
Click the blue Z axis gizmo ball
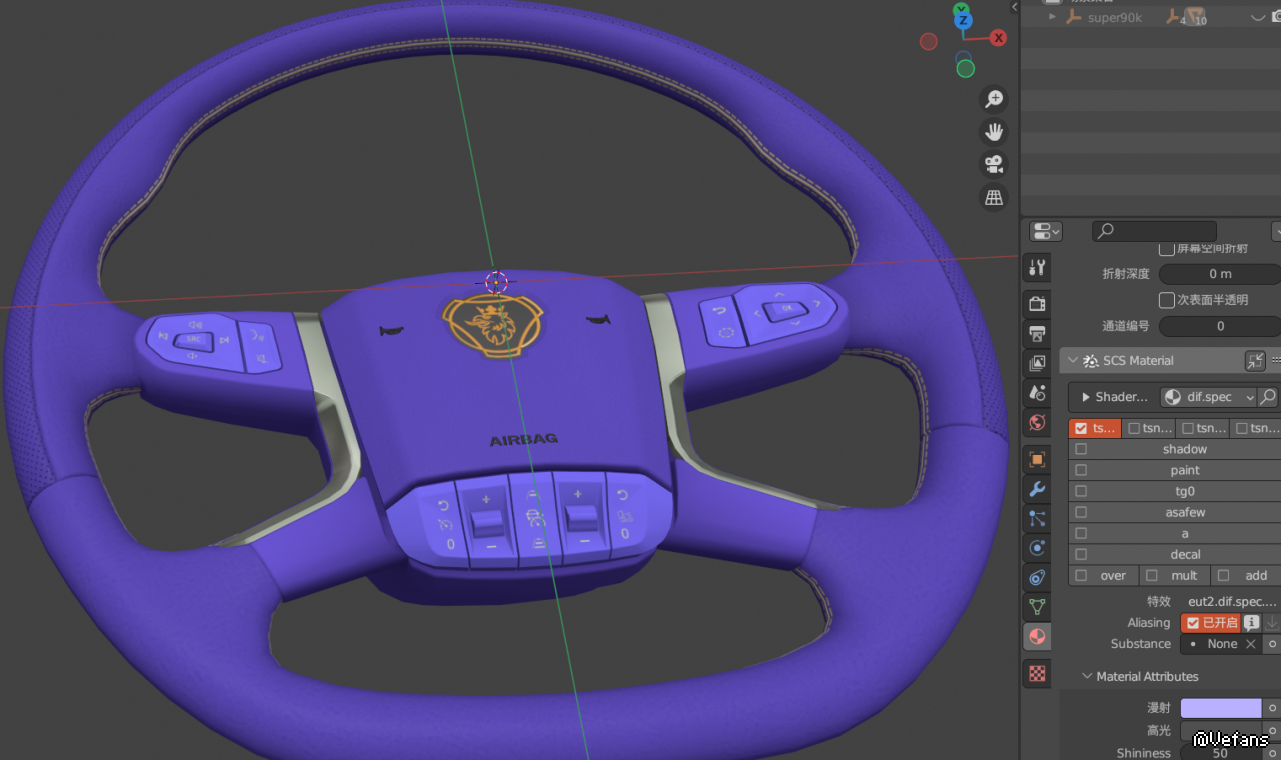963,19
